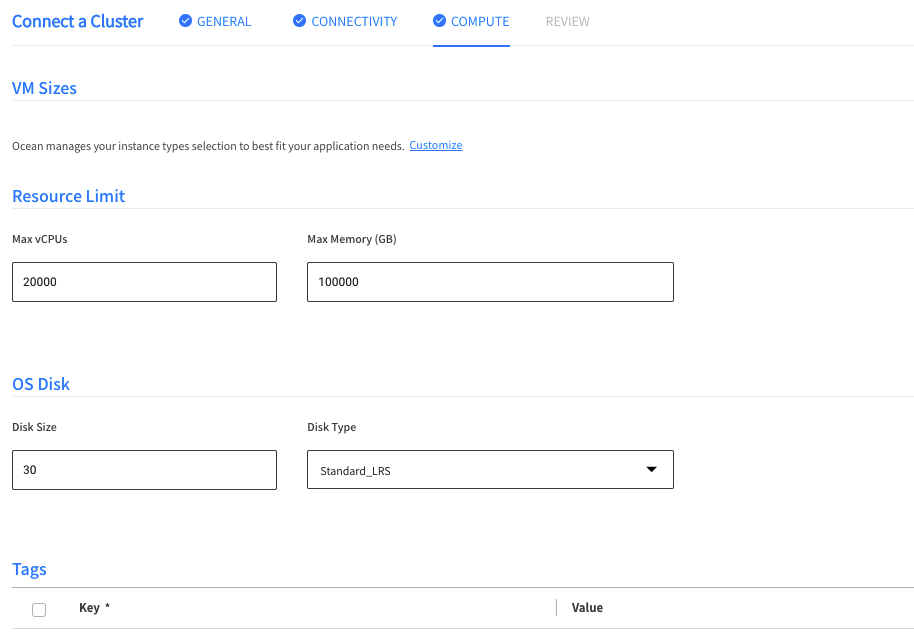Image resolution: width=914 pixels, height=639 pixels.
Task: Click the OS Disk section heading
Action: pyautogui.click(x=41, y=384)
